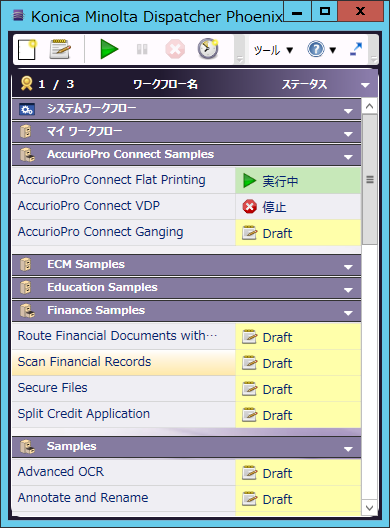The height and width of the screenshot is (528, 390).
Task: Click Draft icon for AccurioPro Connect Ganging
Action: click(250, 233)
